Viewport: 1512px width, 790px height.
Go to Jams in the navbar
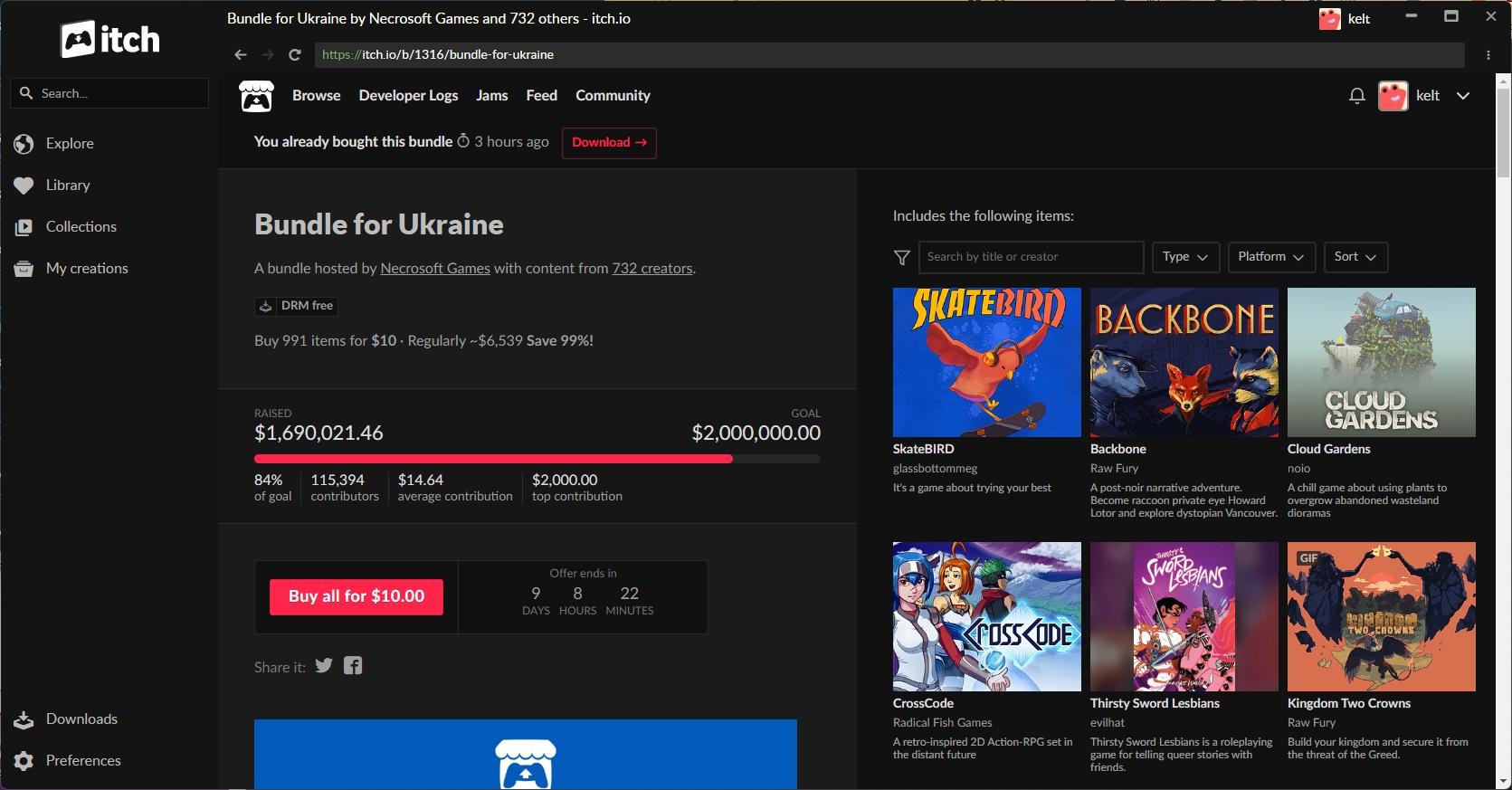492,96
